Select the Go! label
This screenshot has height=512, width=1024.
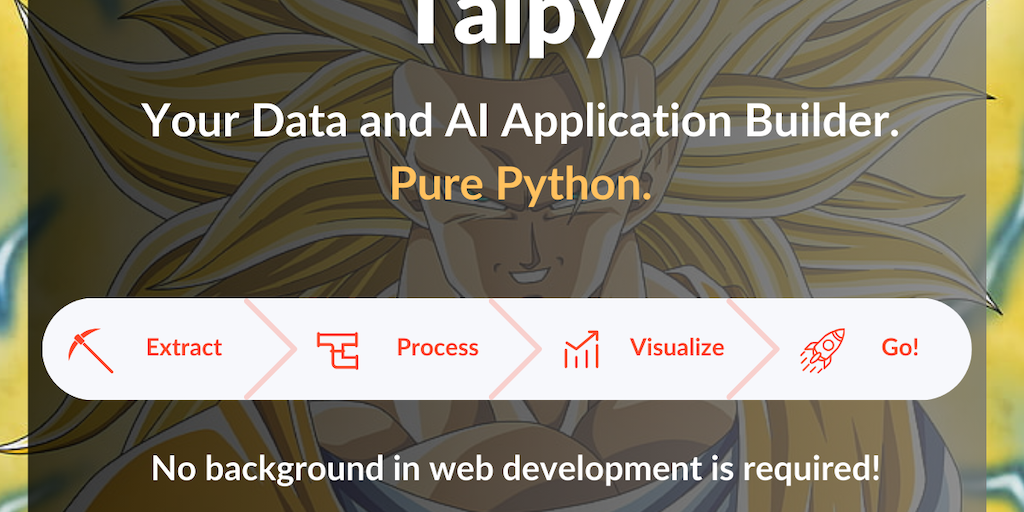900,347
